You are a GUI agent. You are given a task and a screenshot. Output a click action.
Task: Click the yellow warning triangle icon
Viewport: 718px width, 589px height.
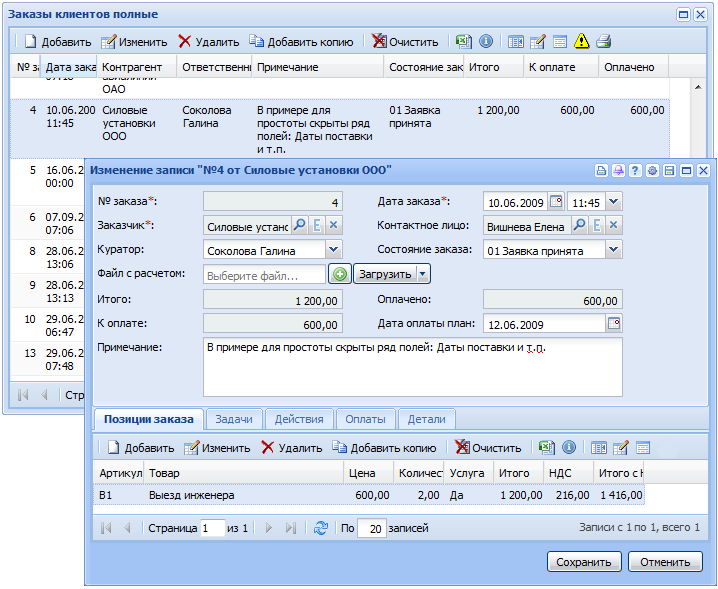[x=582, y=41]
